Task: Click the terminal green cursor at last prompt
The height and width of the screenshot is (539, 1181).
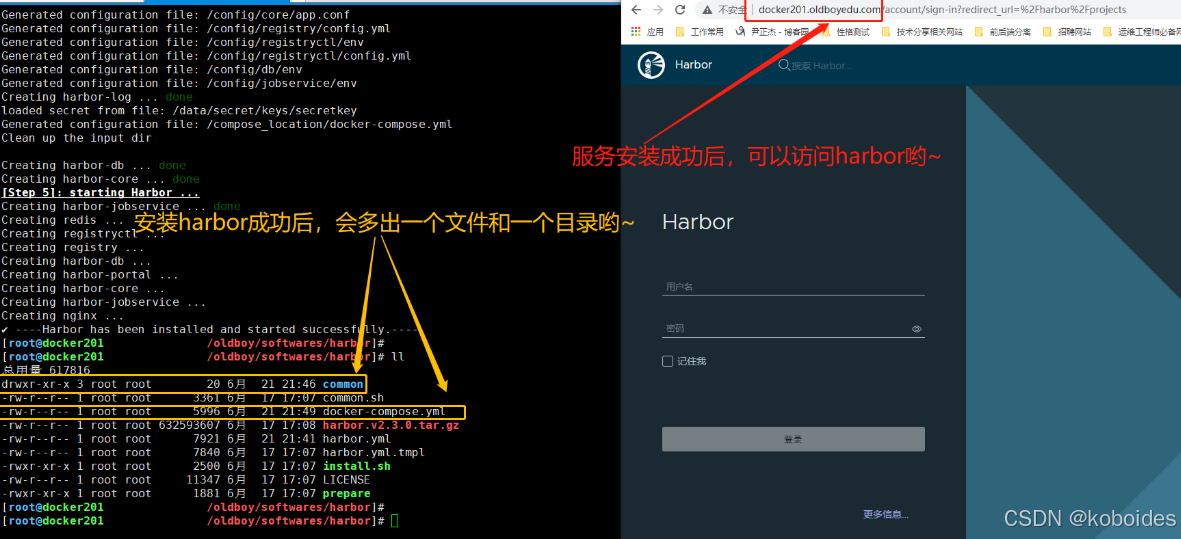Action: coord(395,521)
